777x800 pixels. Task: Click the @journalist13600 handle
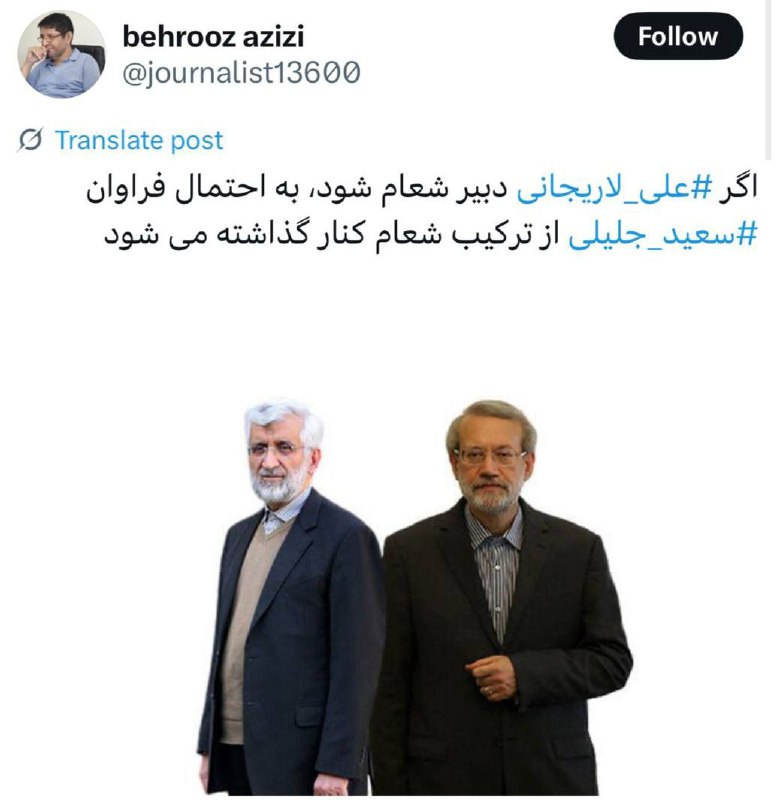241,72
